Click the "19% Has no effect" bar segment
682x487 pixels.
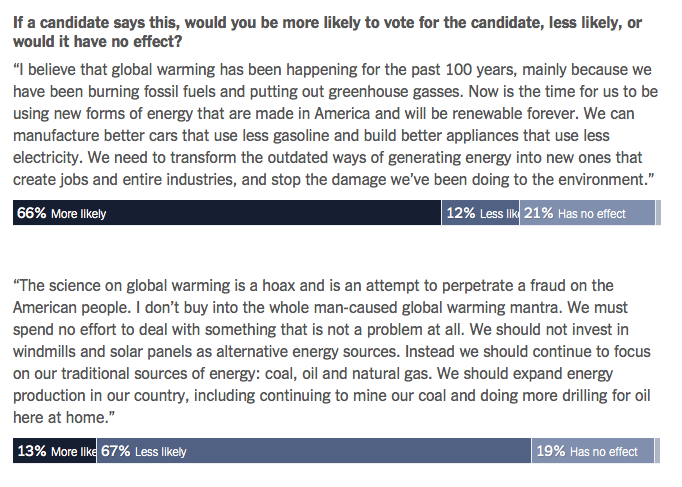click(x=592, y=451)
